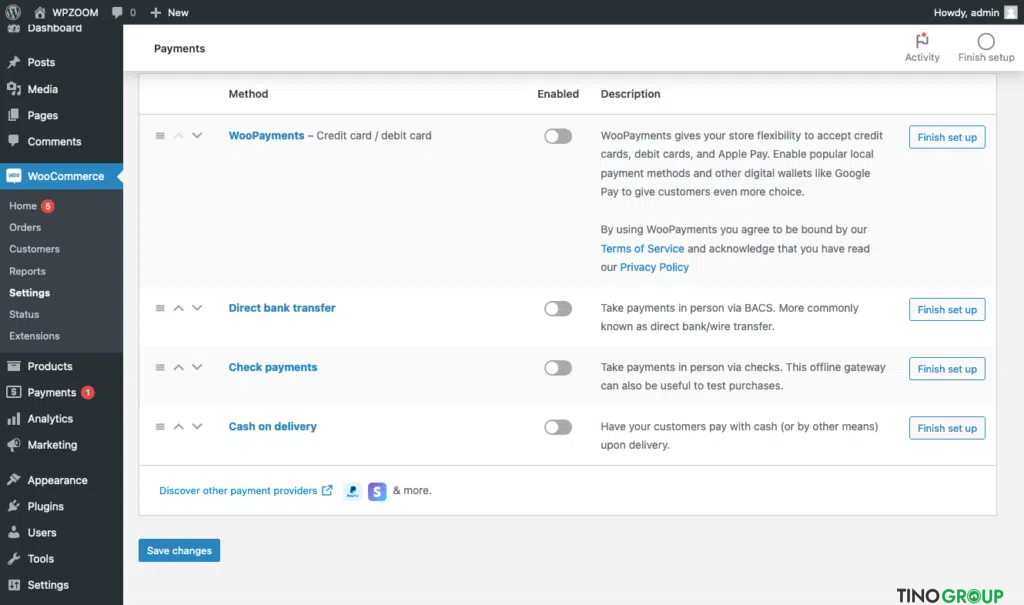Move Direct bank transfer down

coord(197,308)
